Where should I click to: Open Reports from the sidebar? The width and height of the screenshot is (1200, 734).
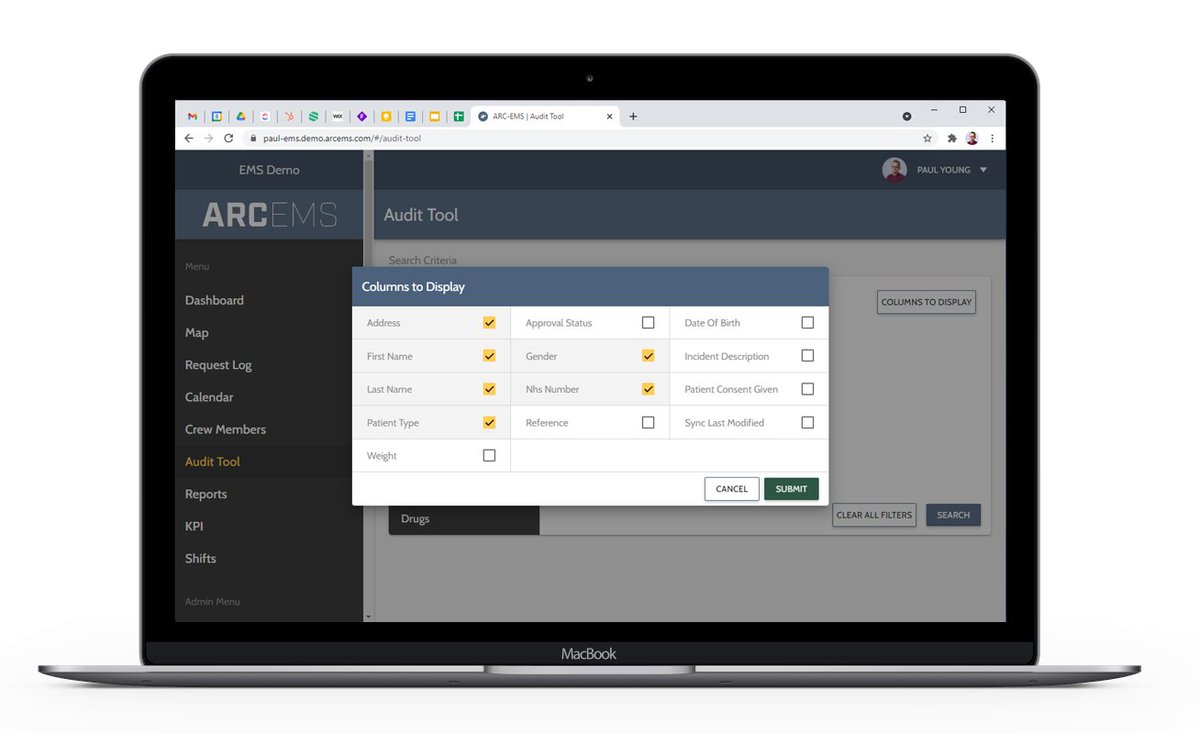(x=206, y=494)
